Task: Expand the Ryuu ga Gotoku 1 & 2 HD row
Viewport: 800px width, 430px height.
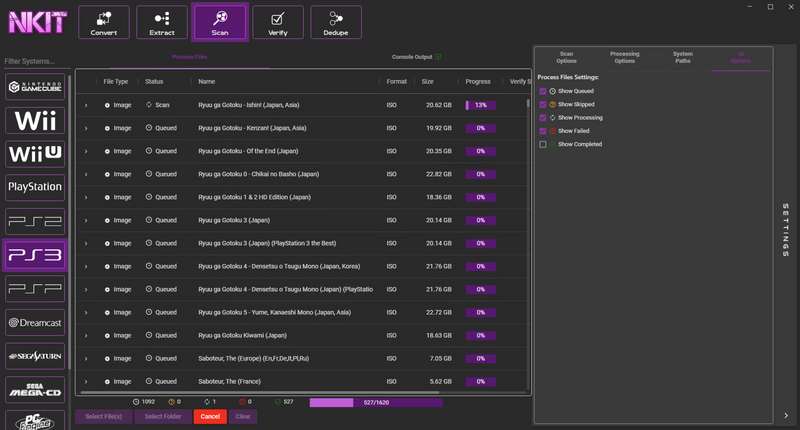Action: (x=86, y=197)
